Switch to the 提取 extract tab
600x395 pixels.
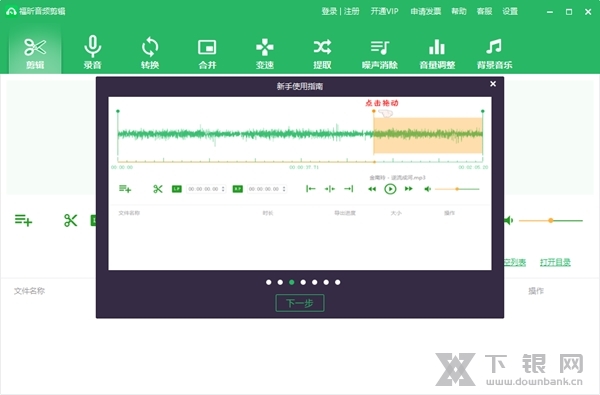[x=322, y=53]
